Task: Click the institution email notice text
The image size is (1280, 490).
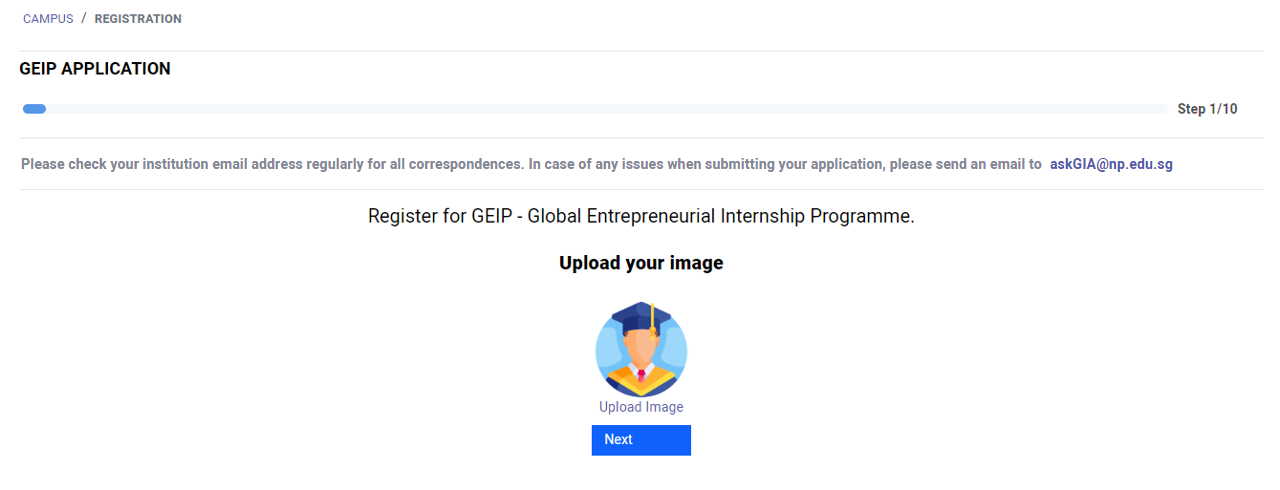Action: (531, 164)
